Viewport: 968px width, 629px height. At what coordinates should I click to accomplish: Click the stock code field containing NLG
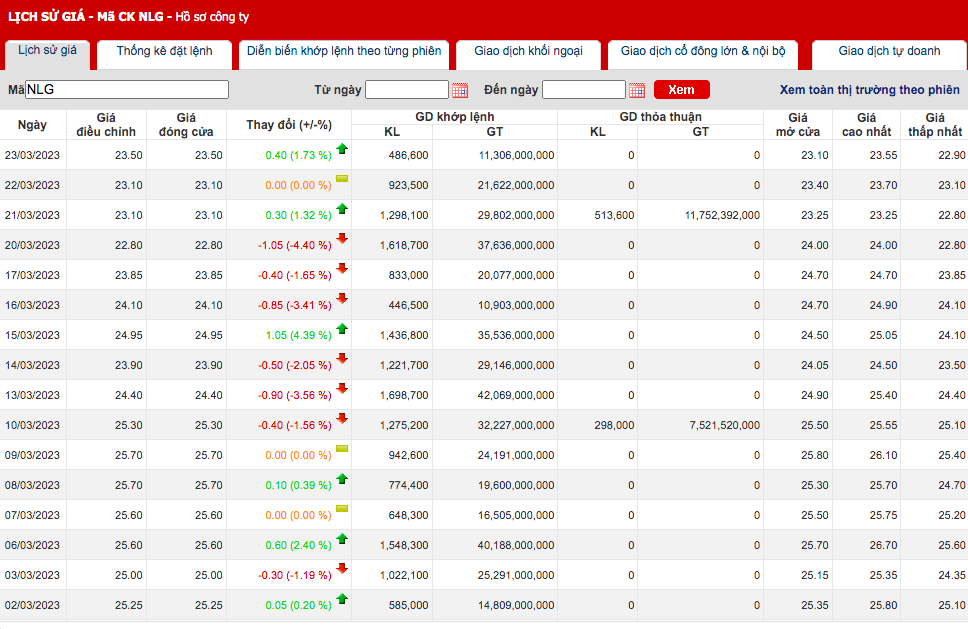pos(127,90)
